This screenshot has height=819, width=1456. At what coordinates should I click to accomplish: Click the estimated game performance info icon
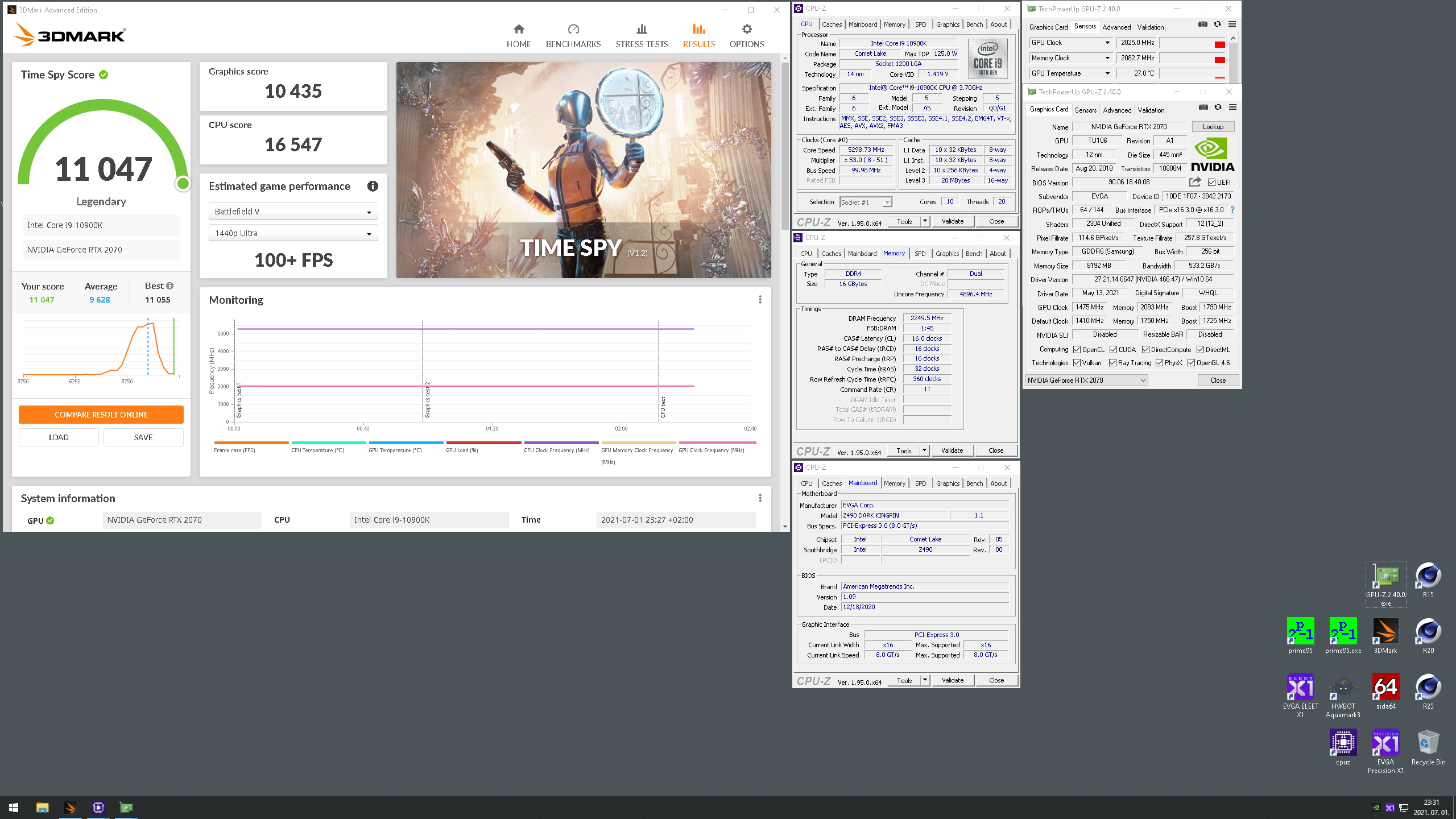click(x=373, y=187)
